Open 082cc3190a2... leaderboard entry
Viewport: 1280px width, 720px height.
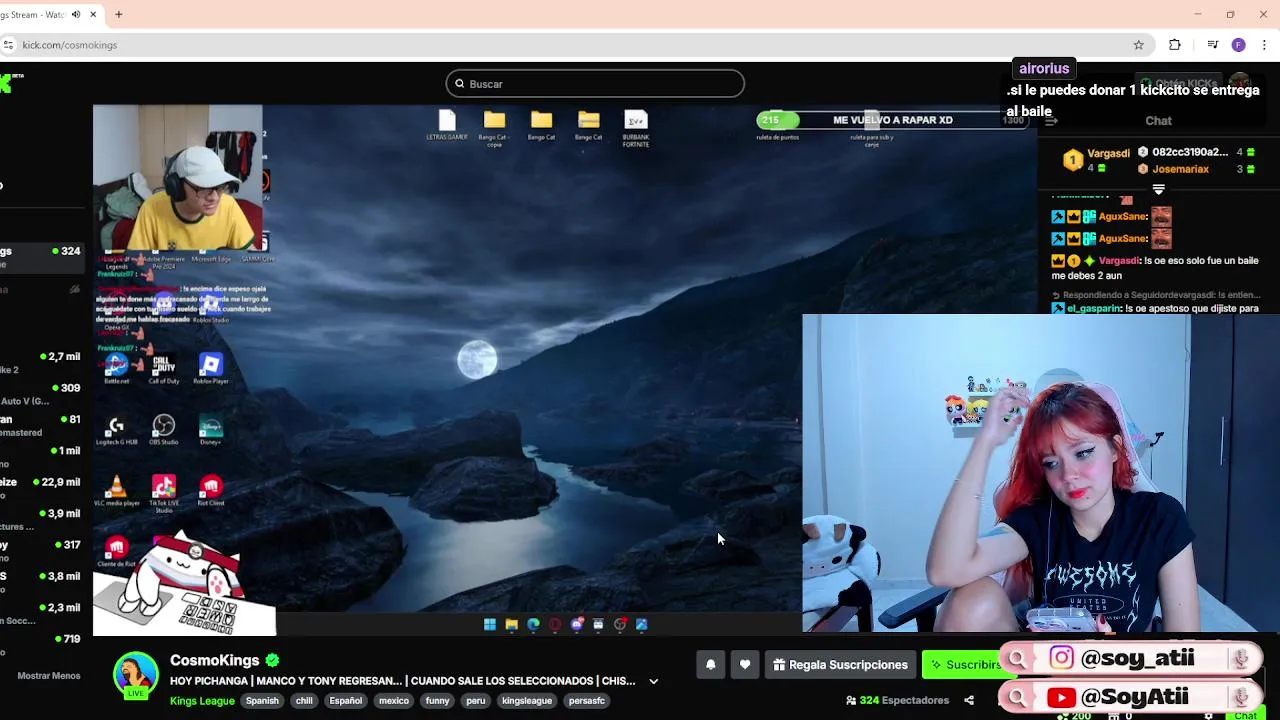click(x=1197, y=152)
